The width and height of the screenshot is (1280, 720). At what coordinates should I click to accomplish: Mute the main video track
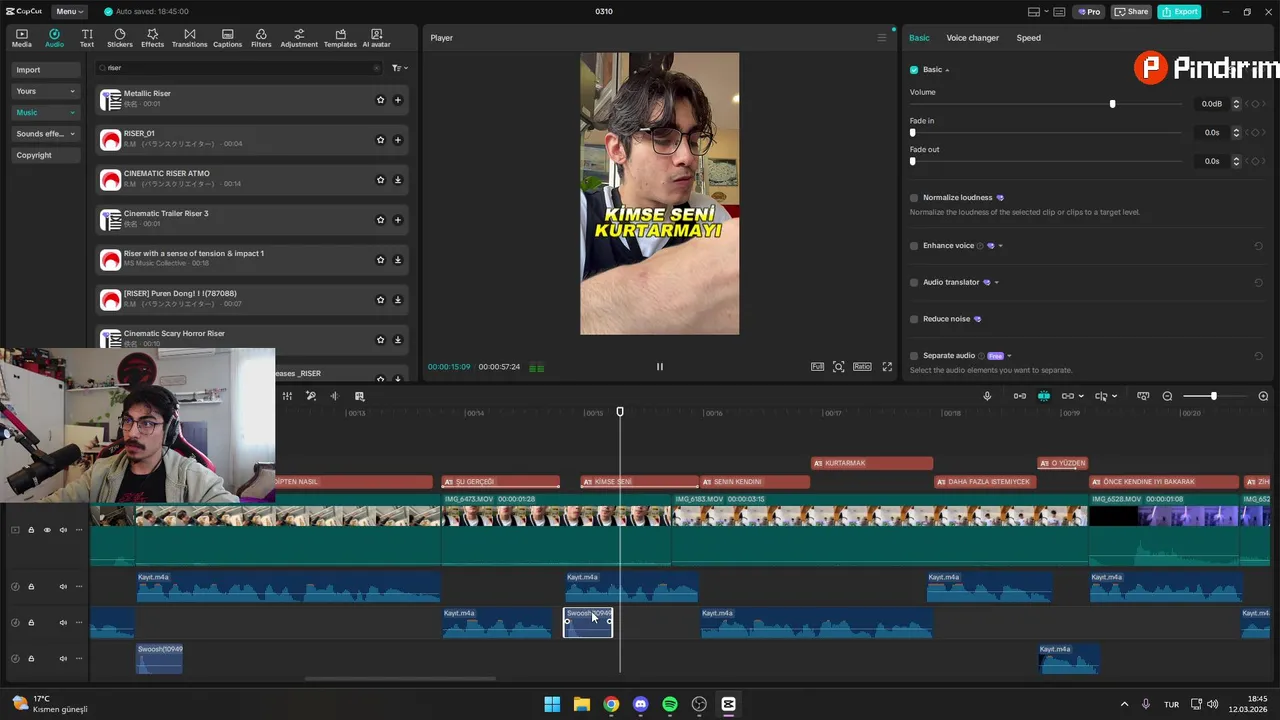pyautogui.click(x=63, y=530)
